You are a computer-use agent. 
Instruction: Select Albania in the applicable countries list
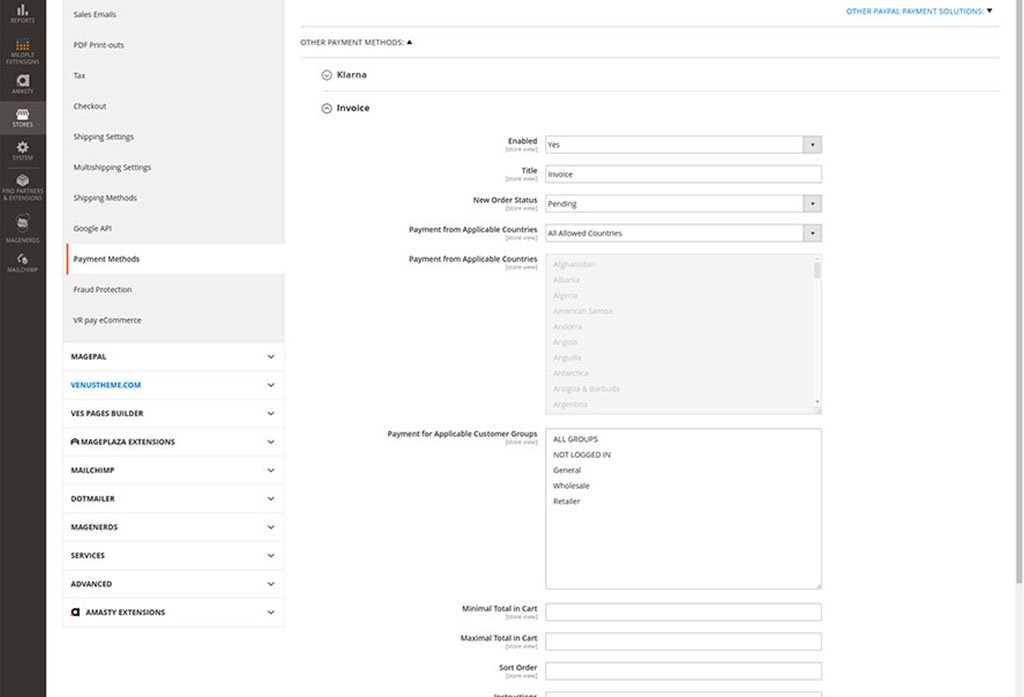(x=567, y=280)
